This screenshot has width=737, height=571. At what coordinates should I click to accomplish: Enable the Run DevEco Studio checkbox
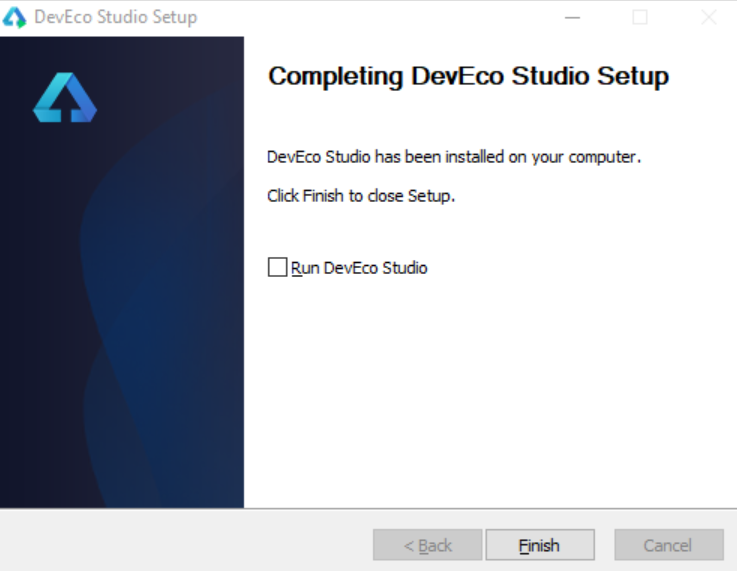coord(277,267)
